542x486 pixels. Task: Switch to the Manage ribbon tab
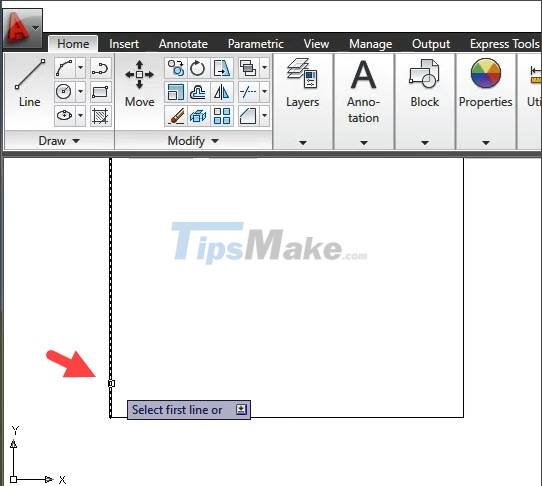371,44
